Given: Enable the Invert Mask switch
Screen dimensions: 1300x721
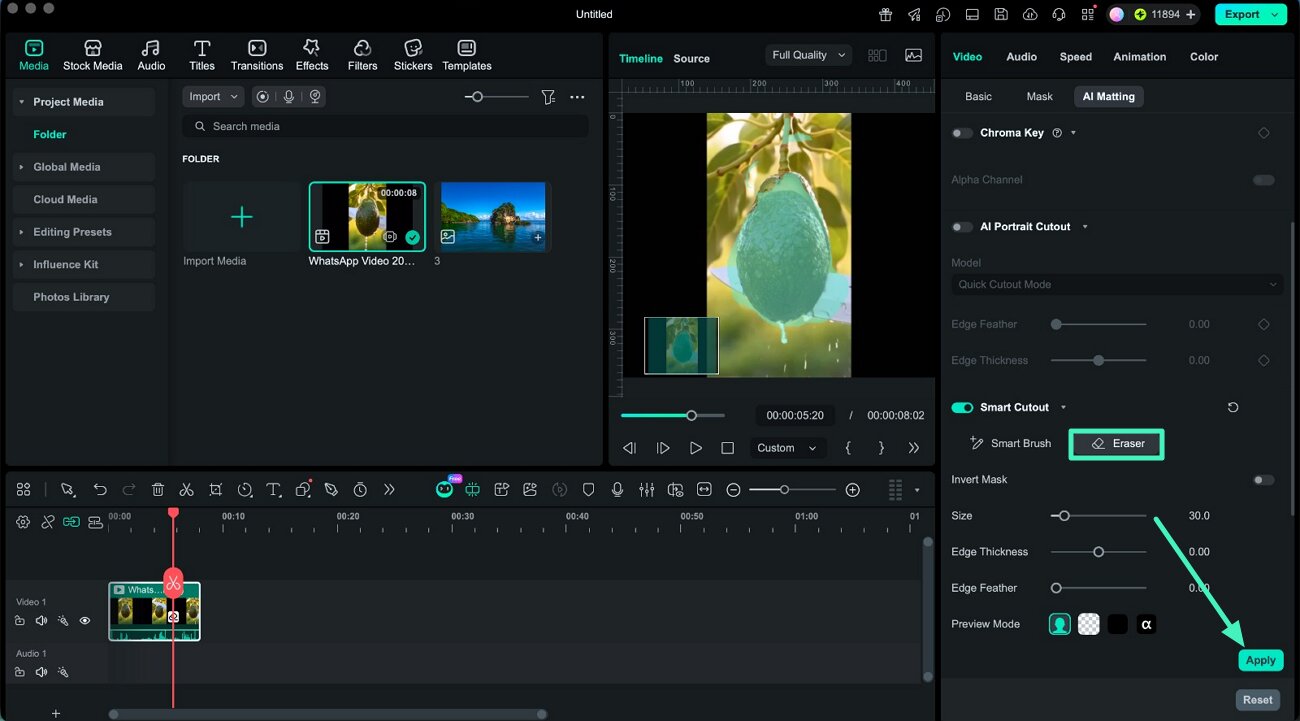Looking at the screenshot, I should 1264,480.
